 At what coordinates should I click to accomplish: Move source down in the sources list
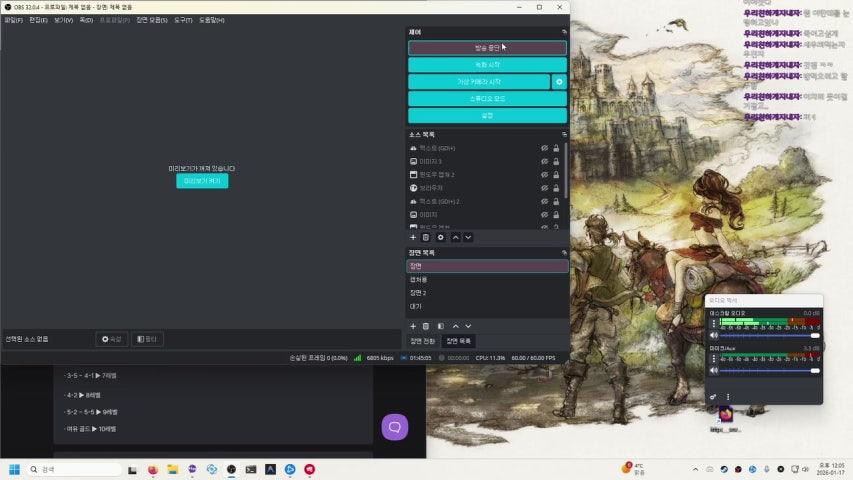click(468, 237)
